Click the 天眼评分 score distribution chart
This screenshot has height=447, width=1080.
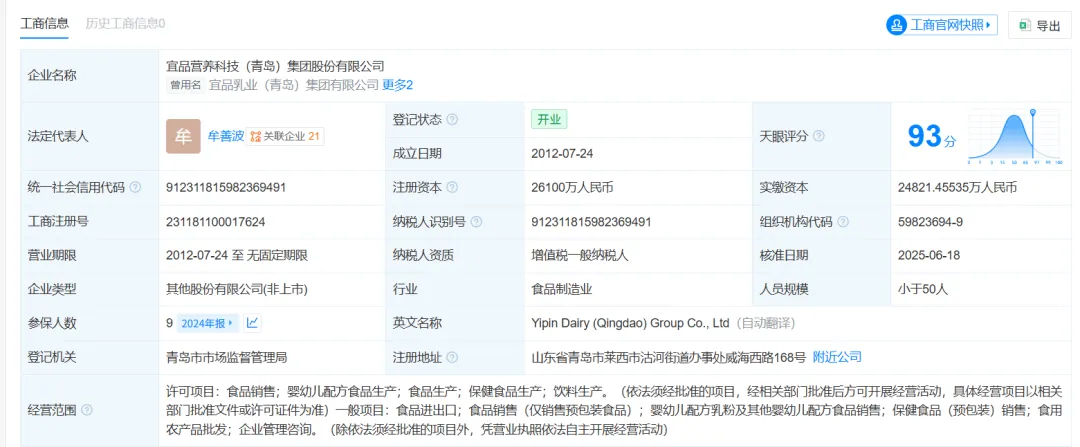[1013, 136]
